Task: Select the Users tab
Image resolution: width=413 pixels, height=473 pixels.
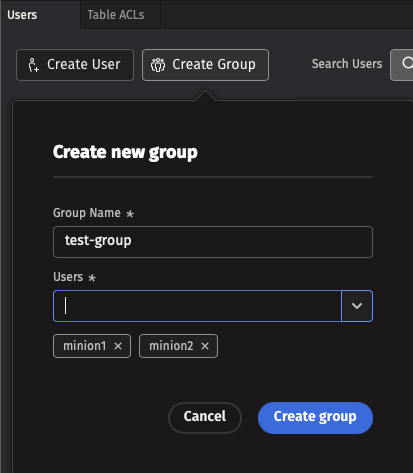Action: point(22,15)
